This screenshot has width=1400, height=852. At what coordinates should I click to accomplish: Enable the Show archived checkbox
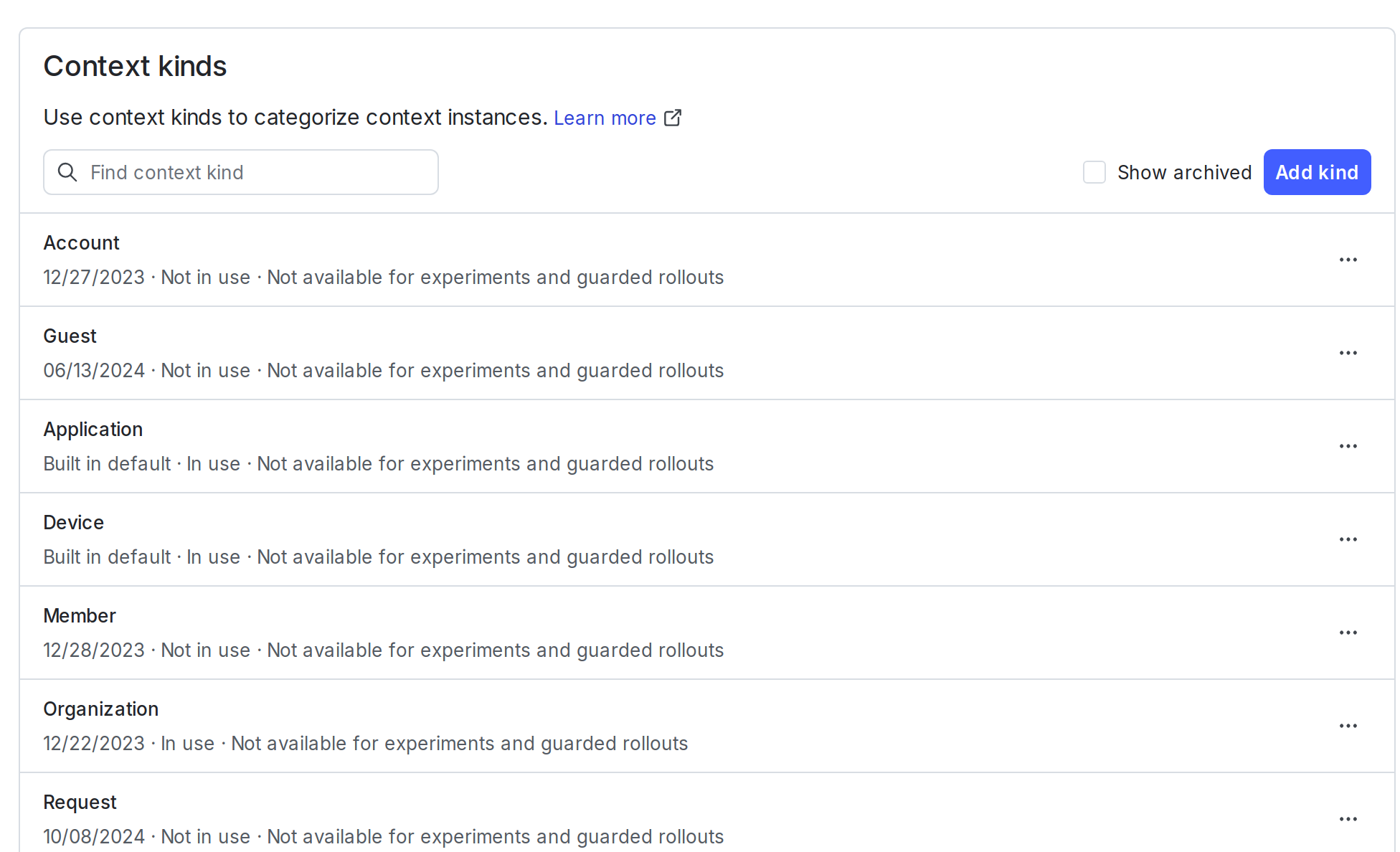coord(1094,172)
